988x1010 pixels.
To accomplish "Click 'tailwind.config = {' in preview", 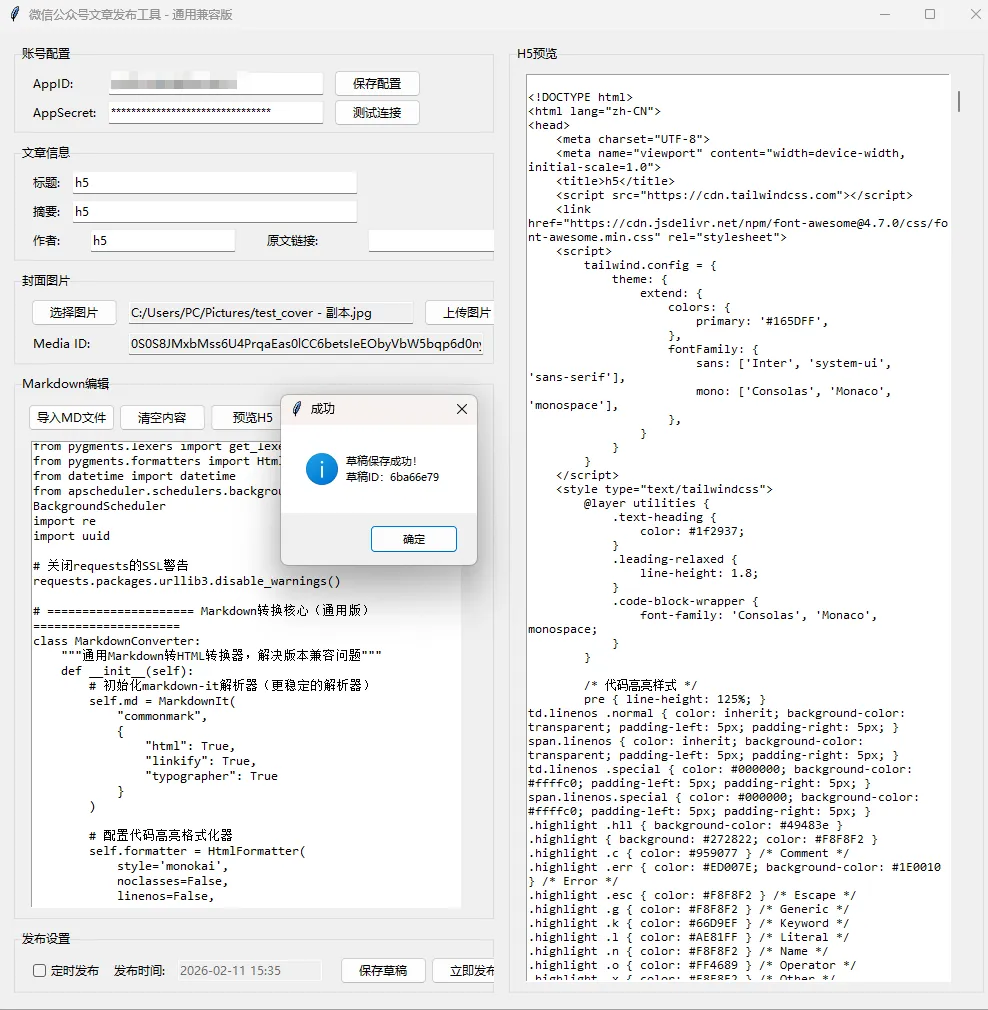I will [x=650, y=265].
